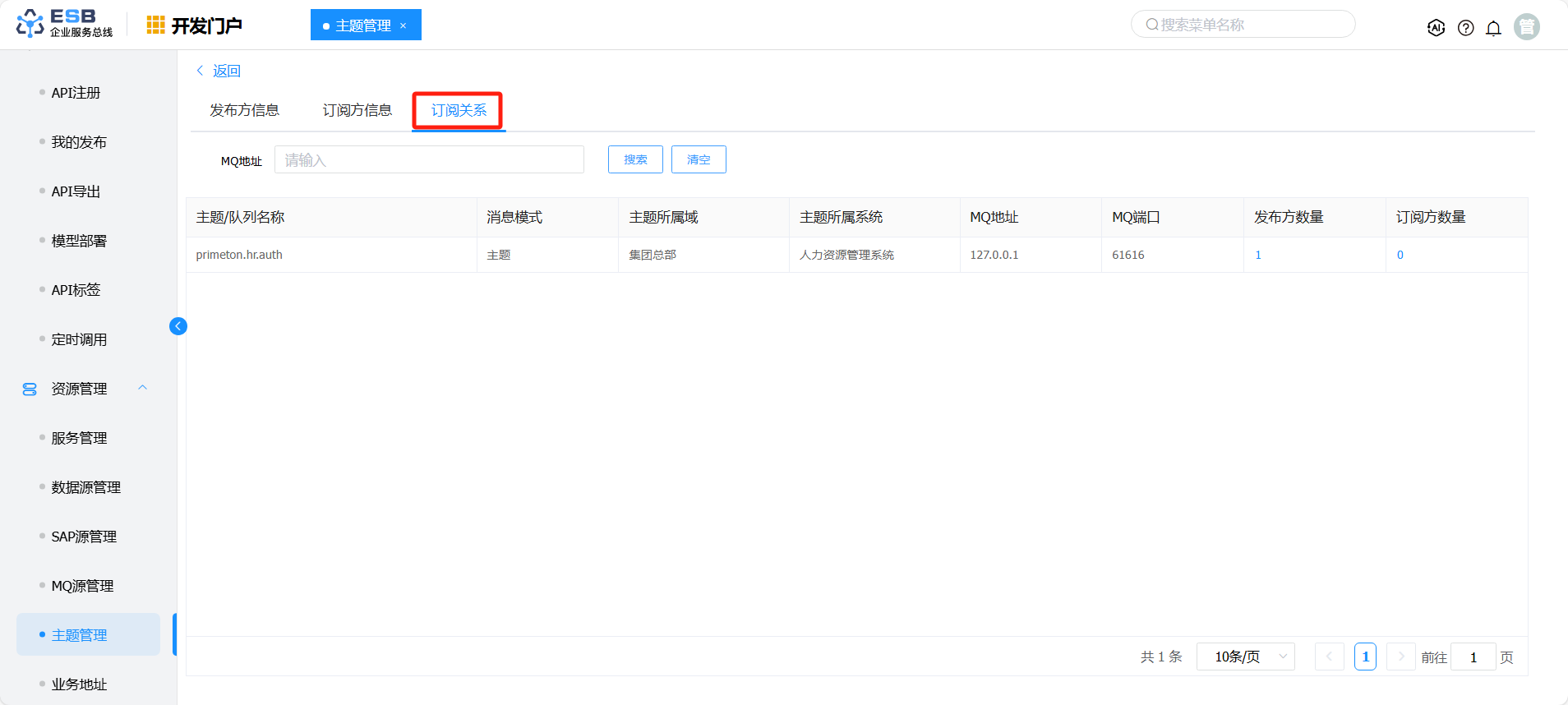Screen dimensions: 1568x705
Task: Collapse the sidebar with blue arrow button
Action: tap(178, 326)
